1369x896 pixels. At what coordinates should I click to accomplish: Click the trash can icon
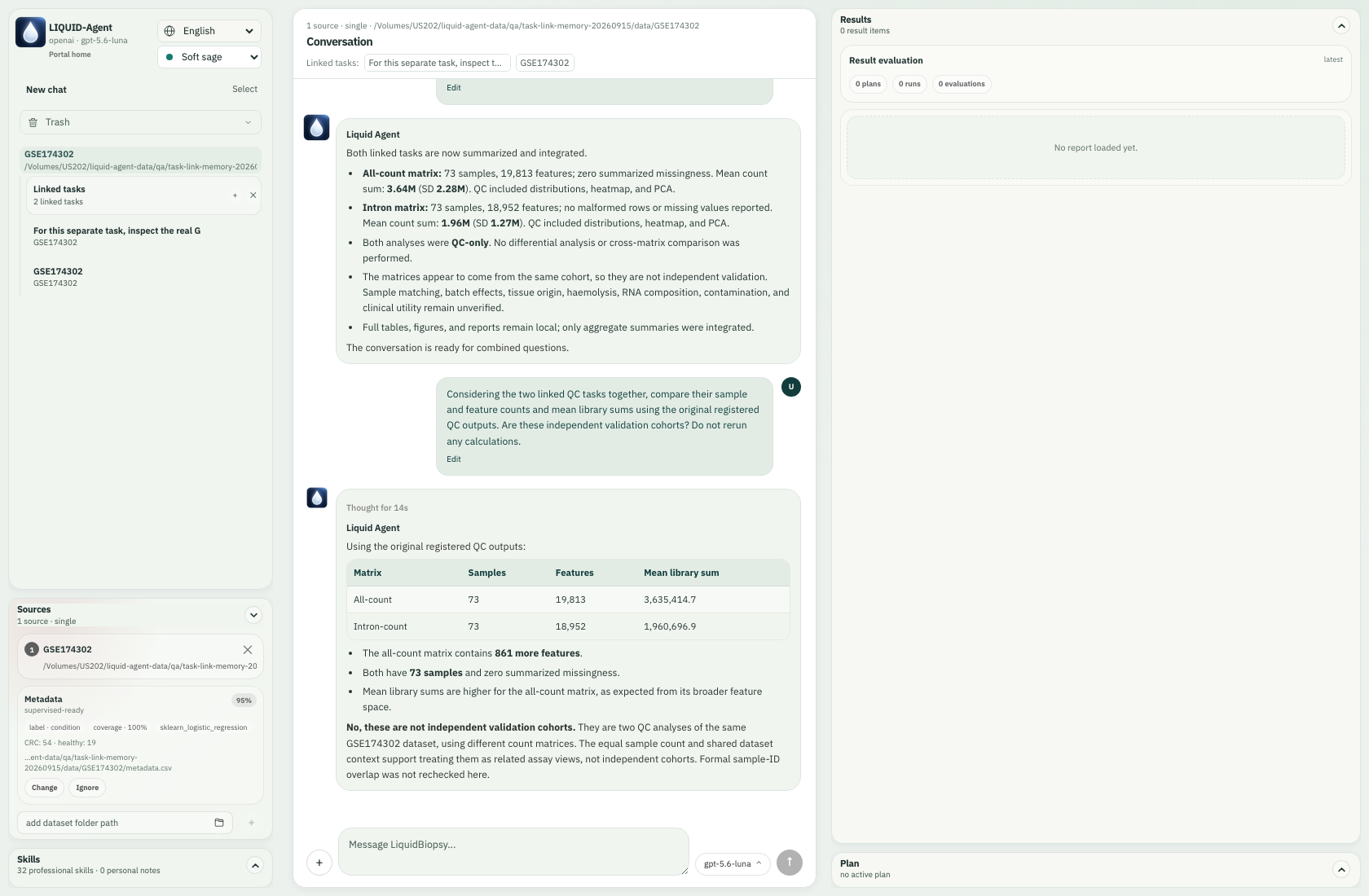click(x=33, y=122)
